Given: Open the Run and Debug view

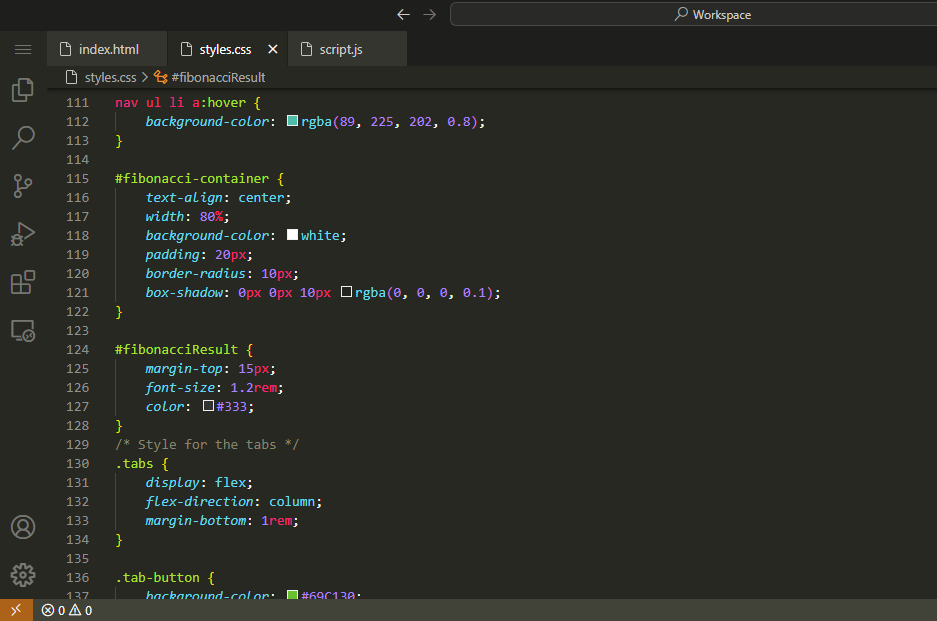Looking at the screenshot, I should 22,233.
